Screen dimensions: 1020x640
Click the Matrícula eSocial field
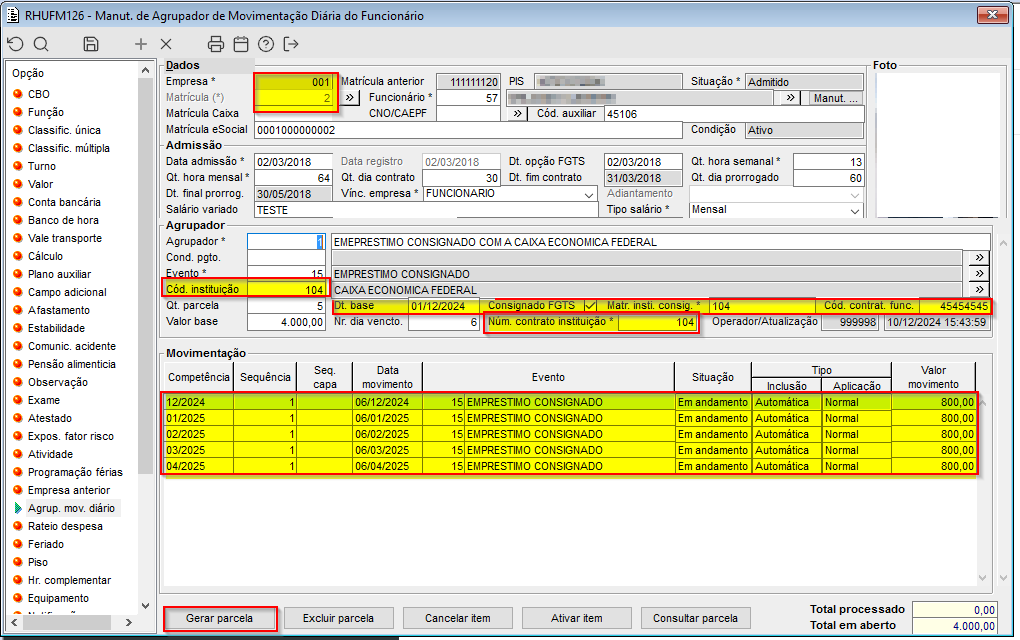(x=468, y=130)
